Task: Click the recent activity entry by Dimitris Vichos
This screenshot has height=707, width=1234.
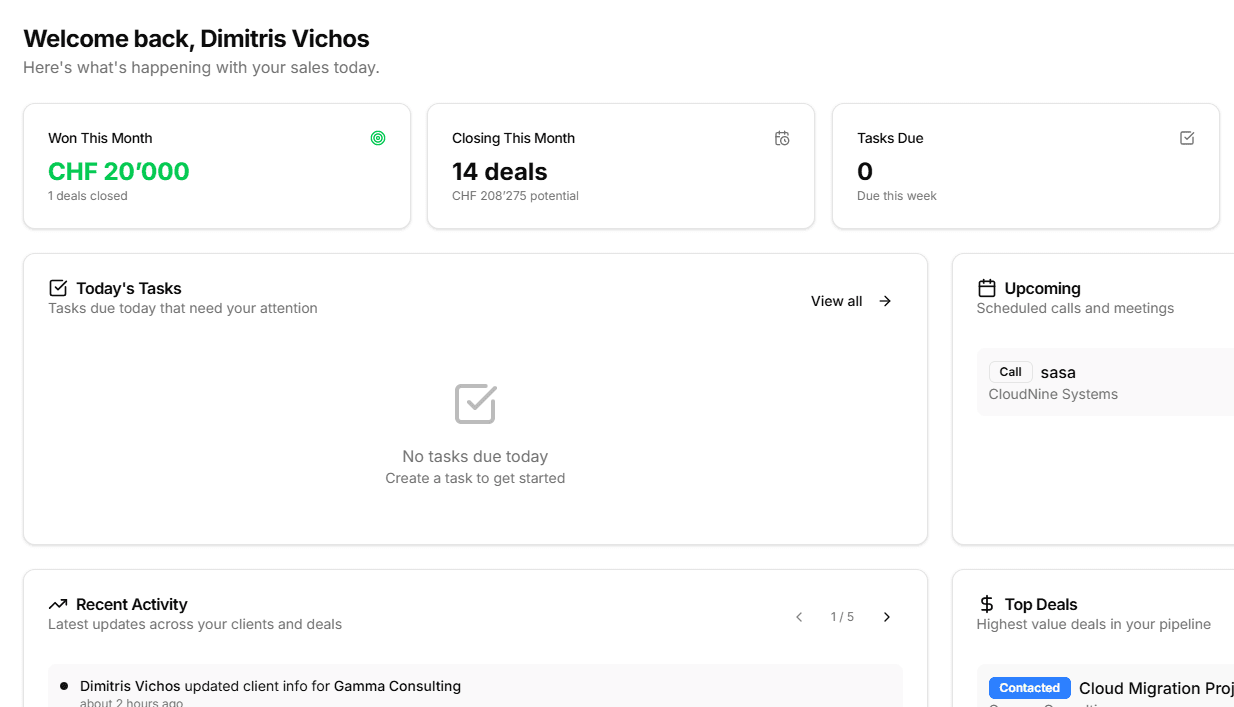Action: coord(475,686)
